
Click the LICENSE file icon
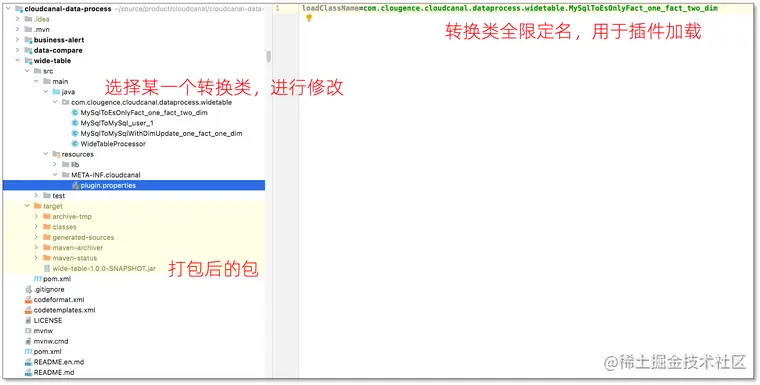click(x=28, y=321)
